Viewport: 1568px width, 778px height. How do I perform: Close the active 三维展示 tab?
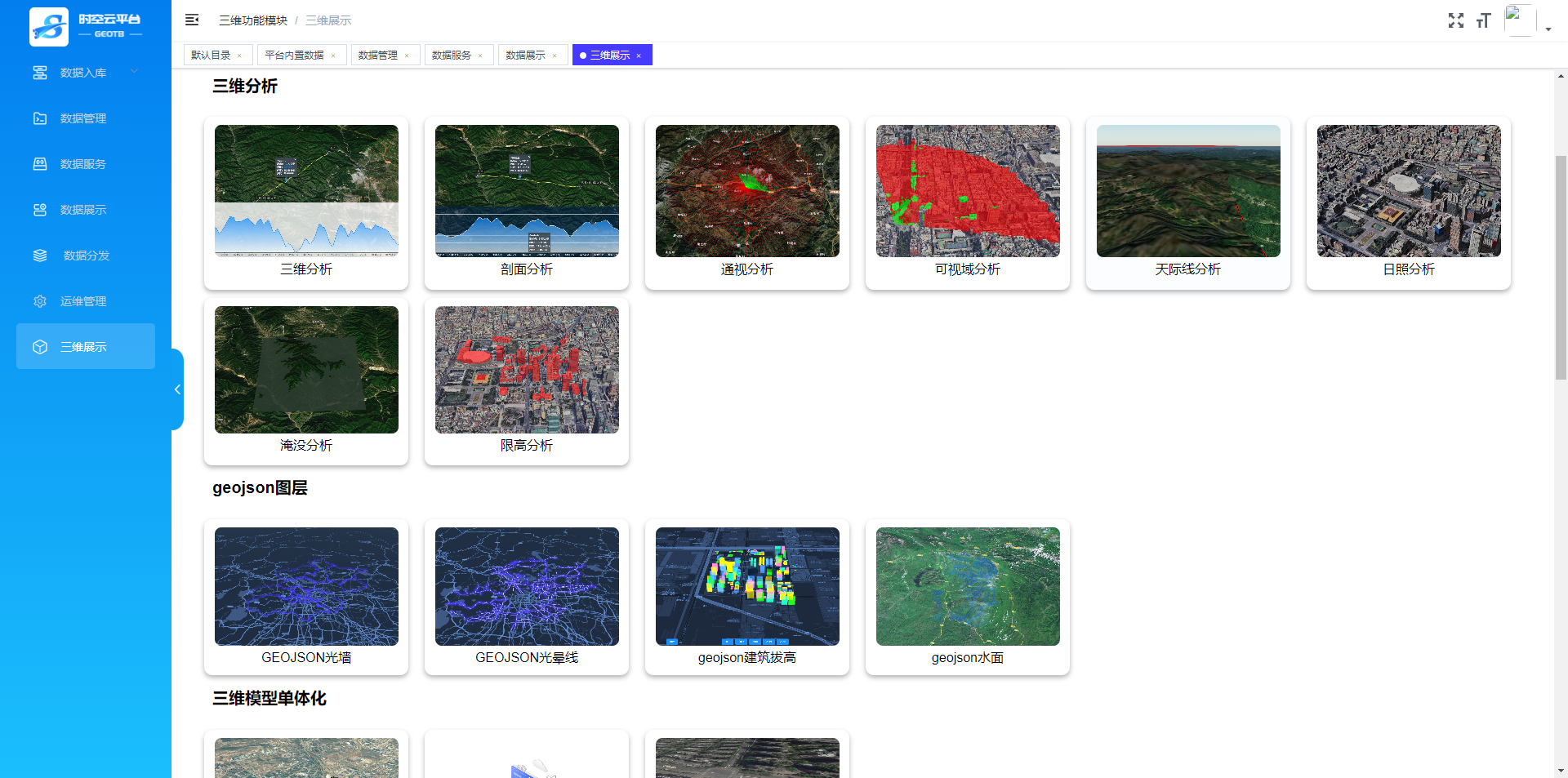coord(639,56)
